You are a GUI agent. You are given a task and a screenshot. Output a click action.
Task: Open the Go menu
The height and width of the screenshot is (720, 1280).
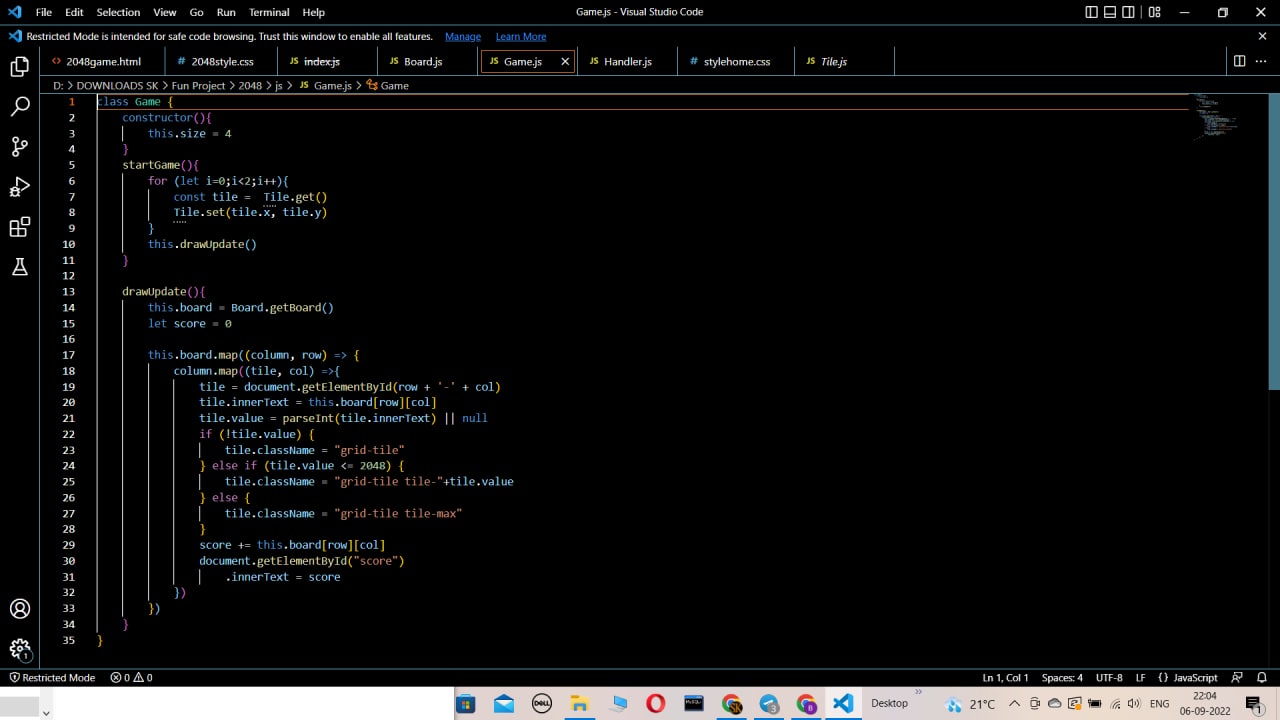click(196, 12)
